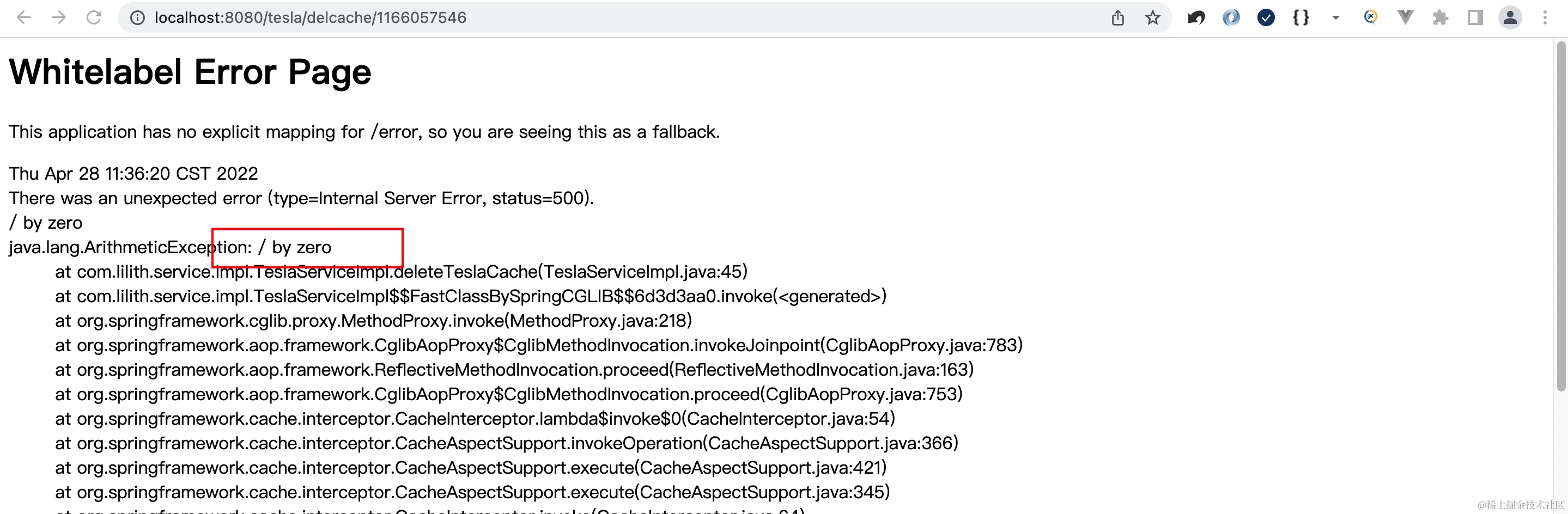
Task: Click the browser forward arrow
Action: [x=59, y=17]
